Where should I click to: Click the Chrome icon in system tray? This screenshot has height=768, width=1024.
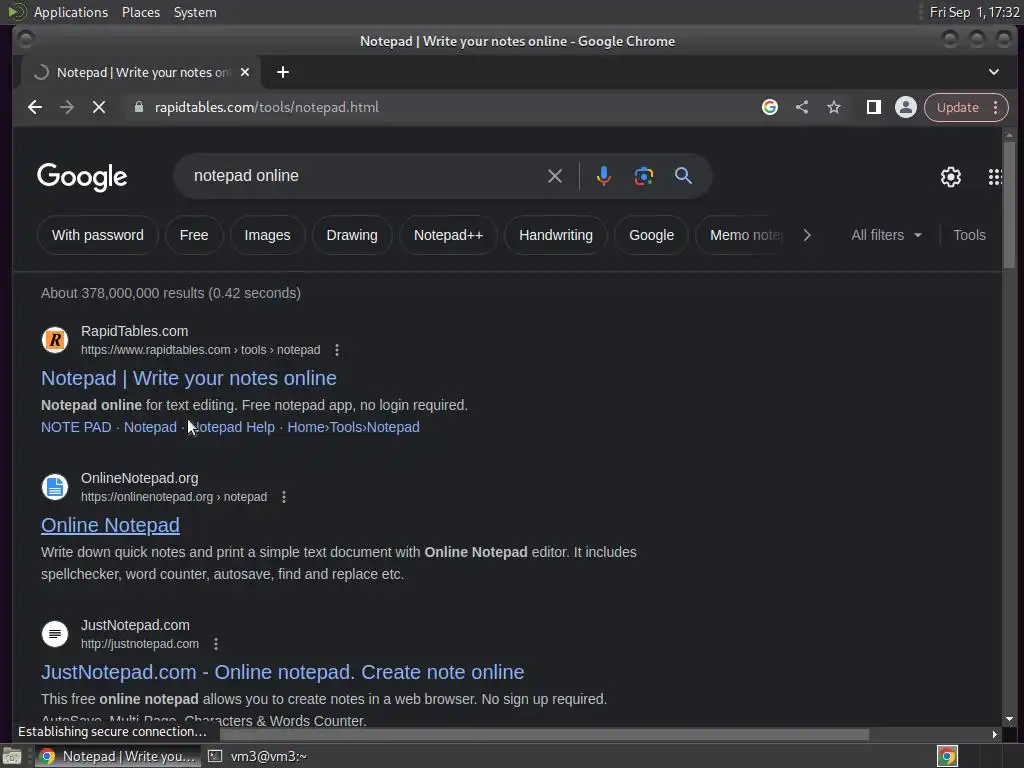[x=947, y=756]
